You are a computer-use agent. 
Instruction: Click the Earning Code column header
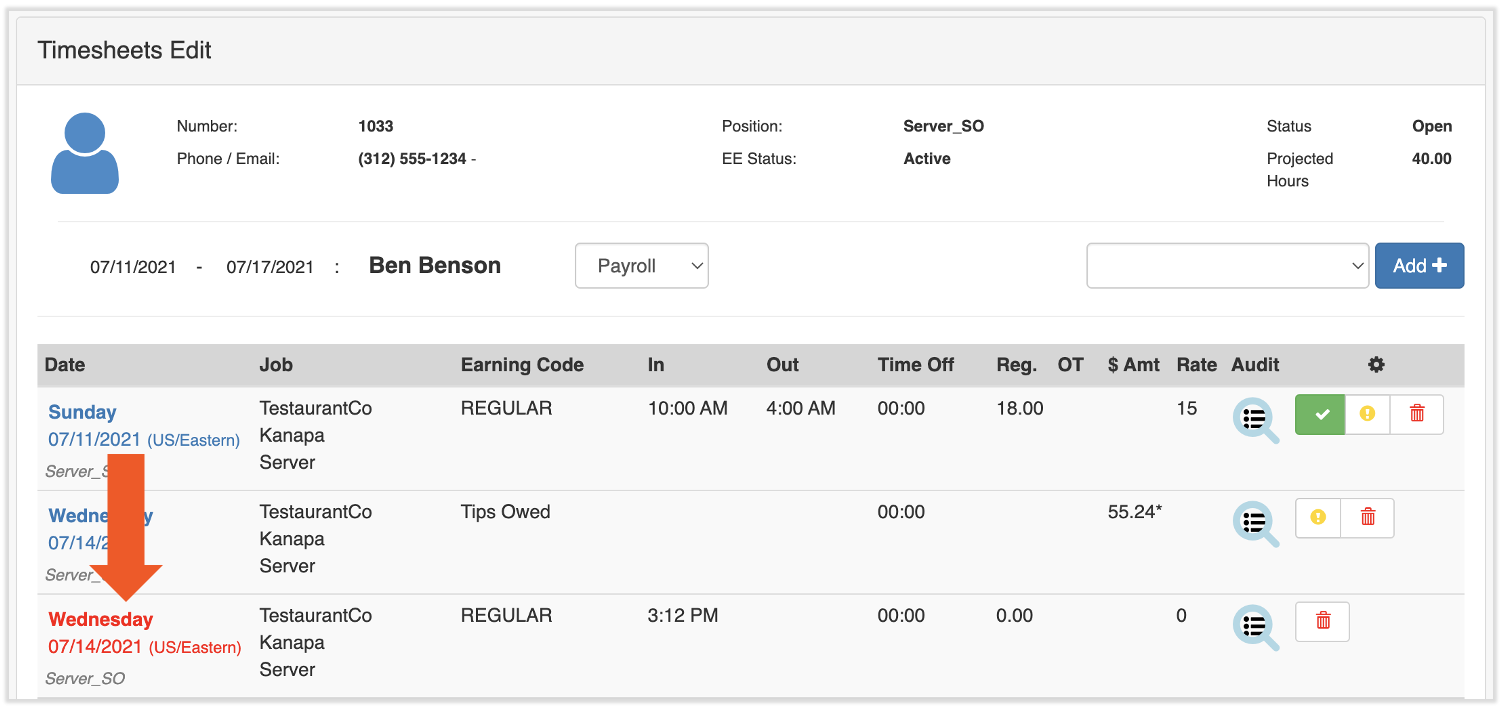(x=522, y=364)
